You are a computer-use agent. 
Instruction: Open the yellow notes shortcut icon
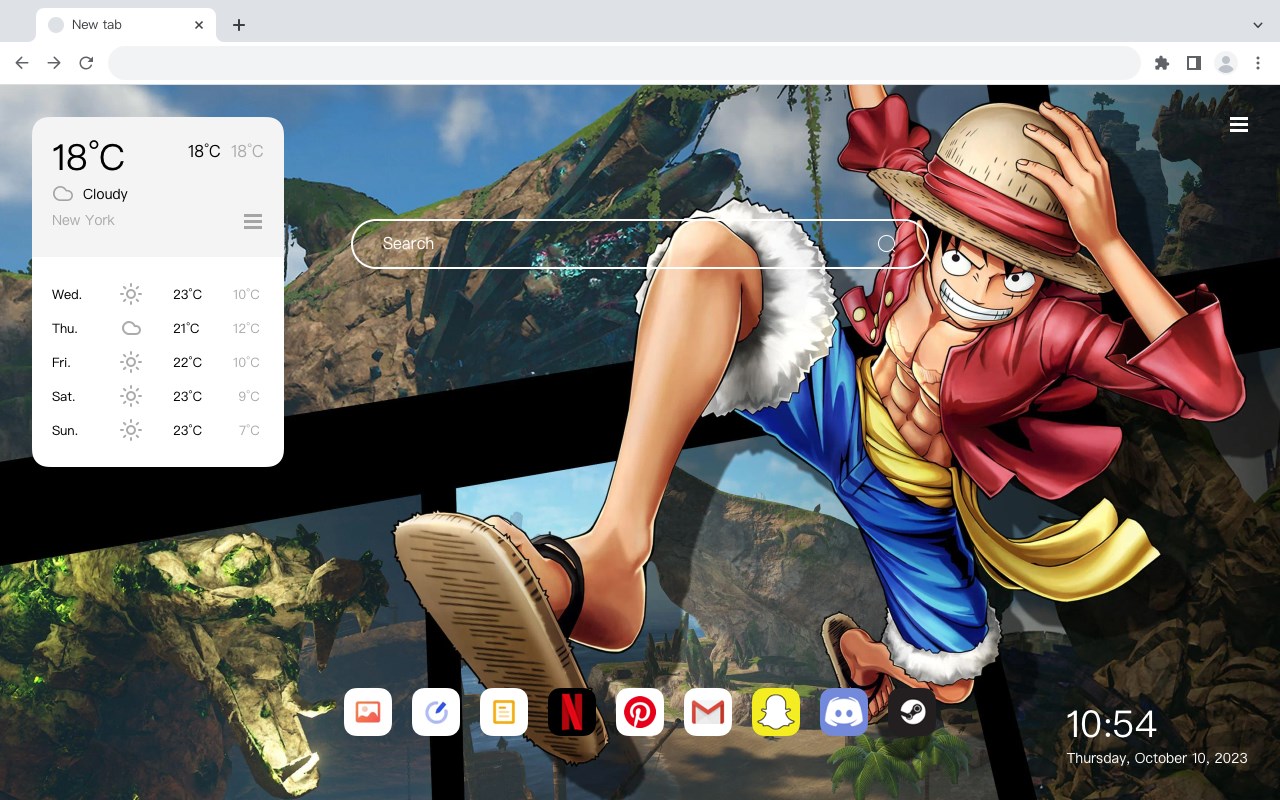click(x=504, y=712)
